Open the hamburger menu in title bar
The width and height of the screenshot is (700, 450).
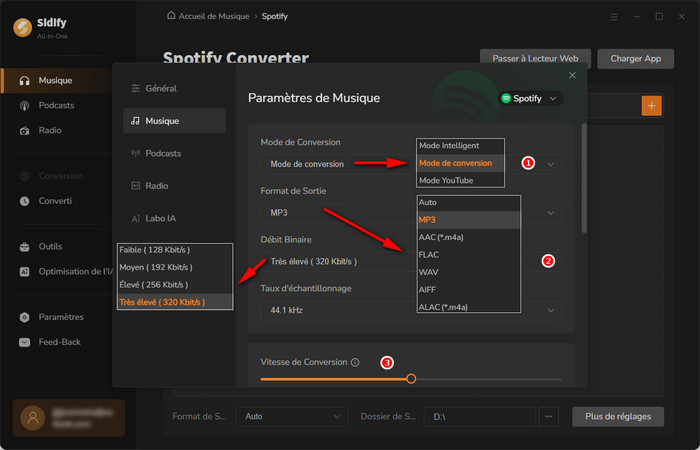tap(614, 17)
